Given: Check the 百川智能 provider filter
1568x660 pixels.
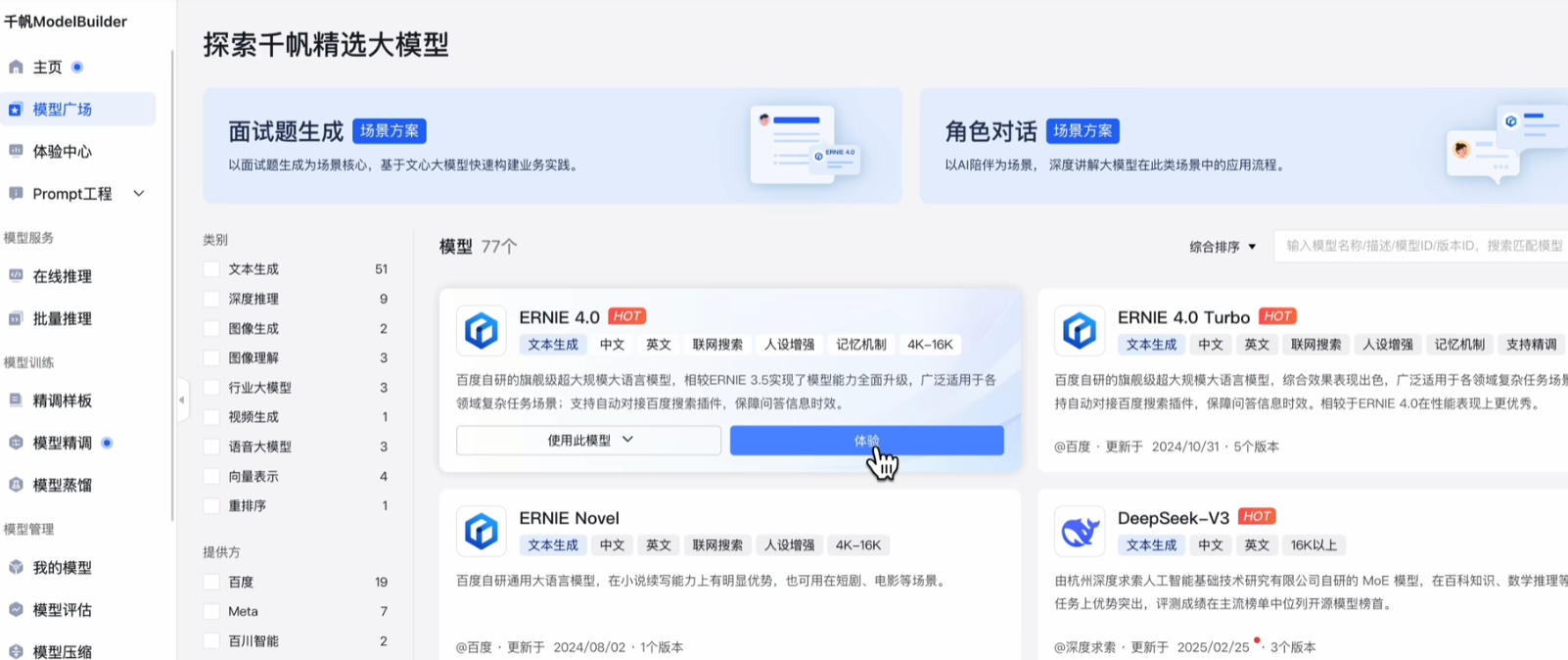Looking at the screenshot, I should point(211,640).
